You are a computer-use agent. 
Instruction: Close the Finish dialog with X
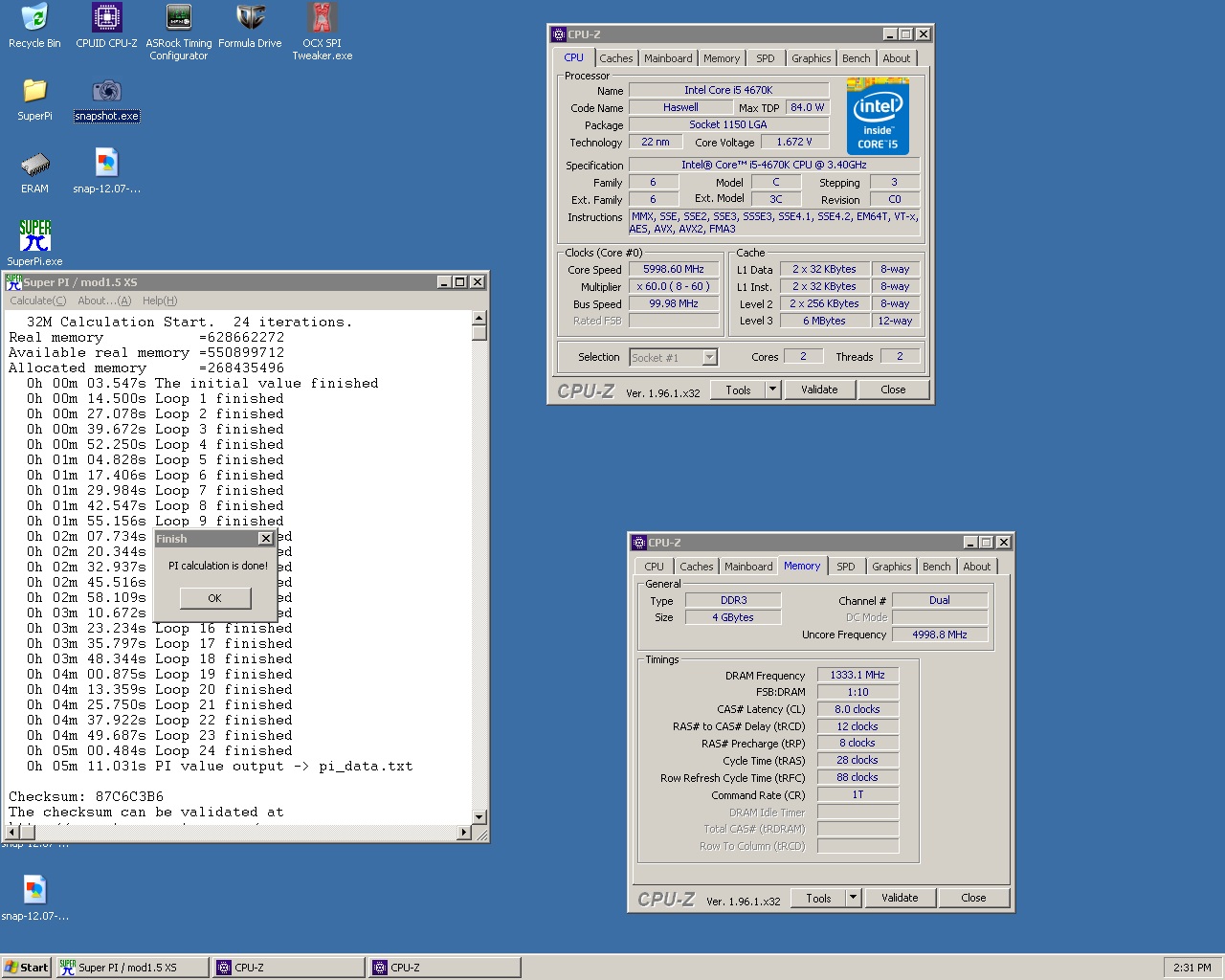pyautogui.click(x=266, y=539)
